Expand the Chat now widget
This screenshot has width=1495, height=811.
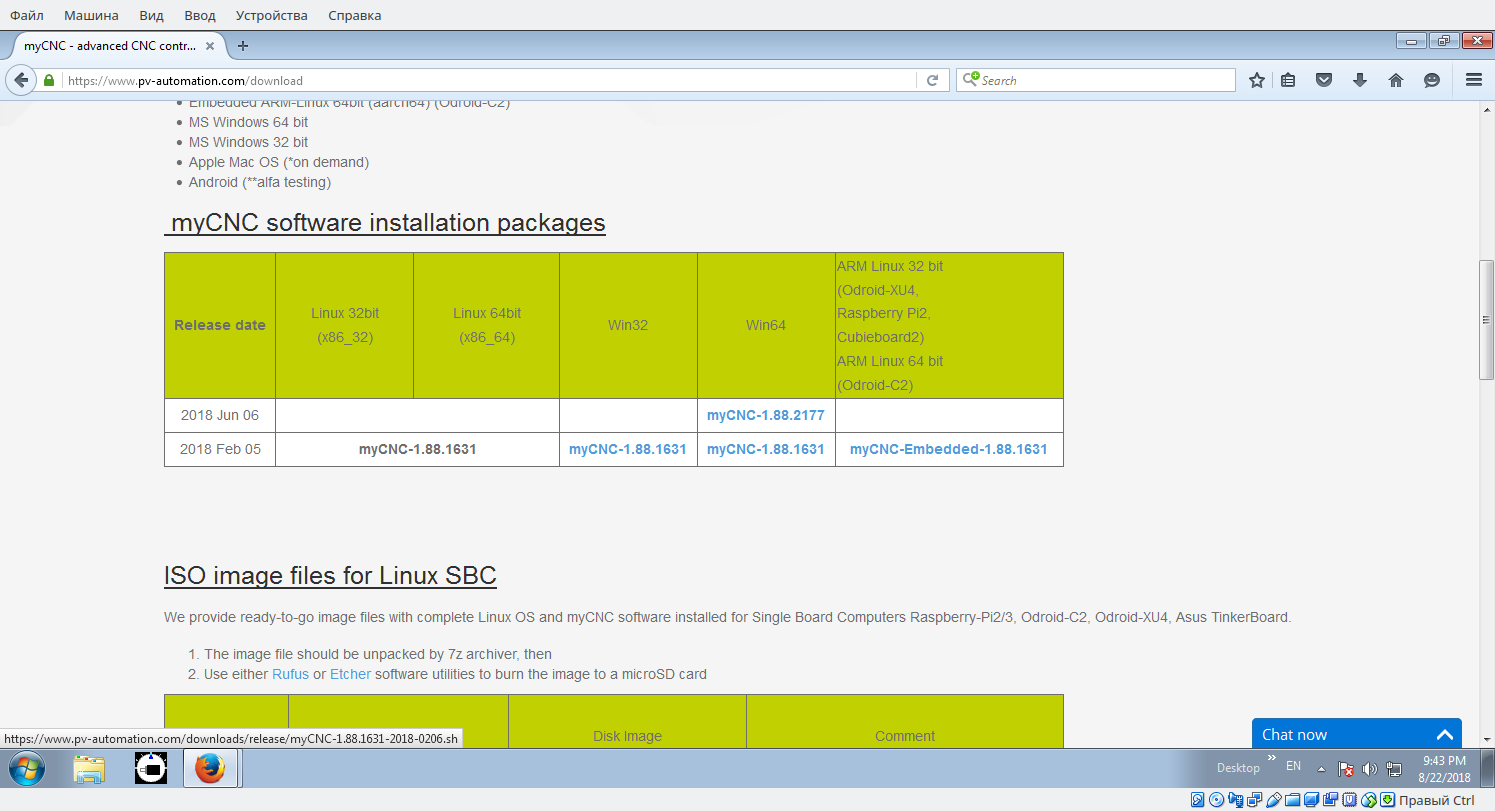tap(1445, 734)
